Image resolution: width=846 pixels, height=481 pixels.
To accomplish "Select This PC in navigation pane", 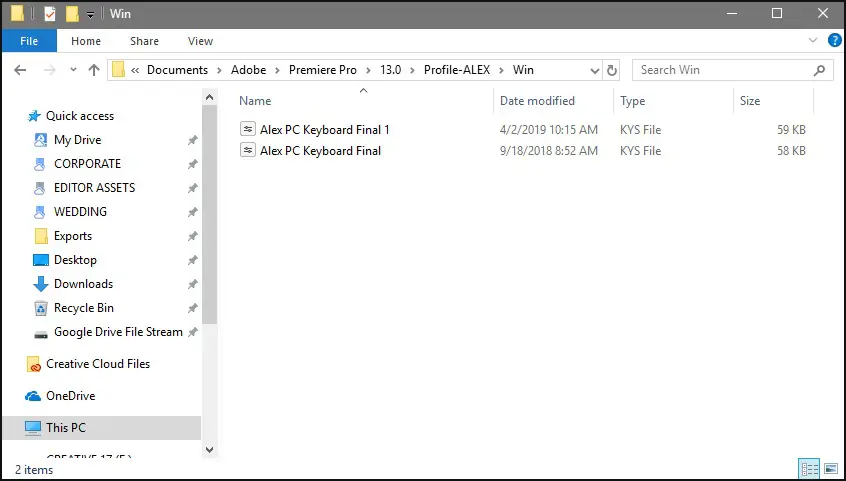I will coord(101,428).
